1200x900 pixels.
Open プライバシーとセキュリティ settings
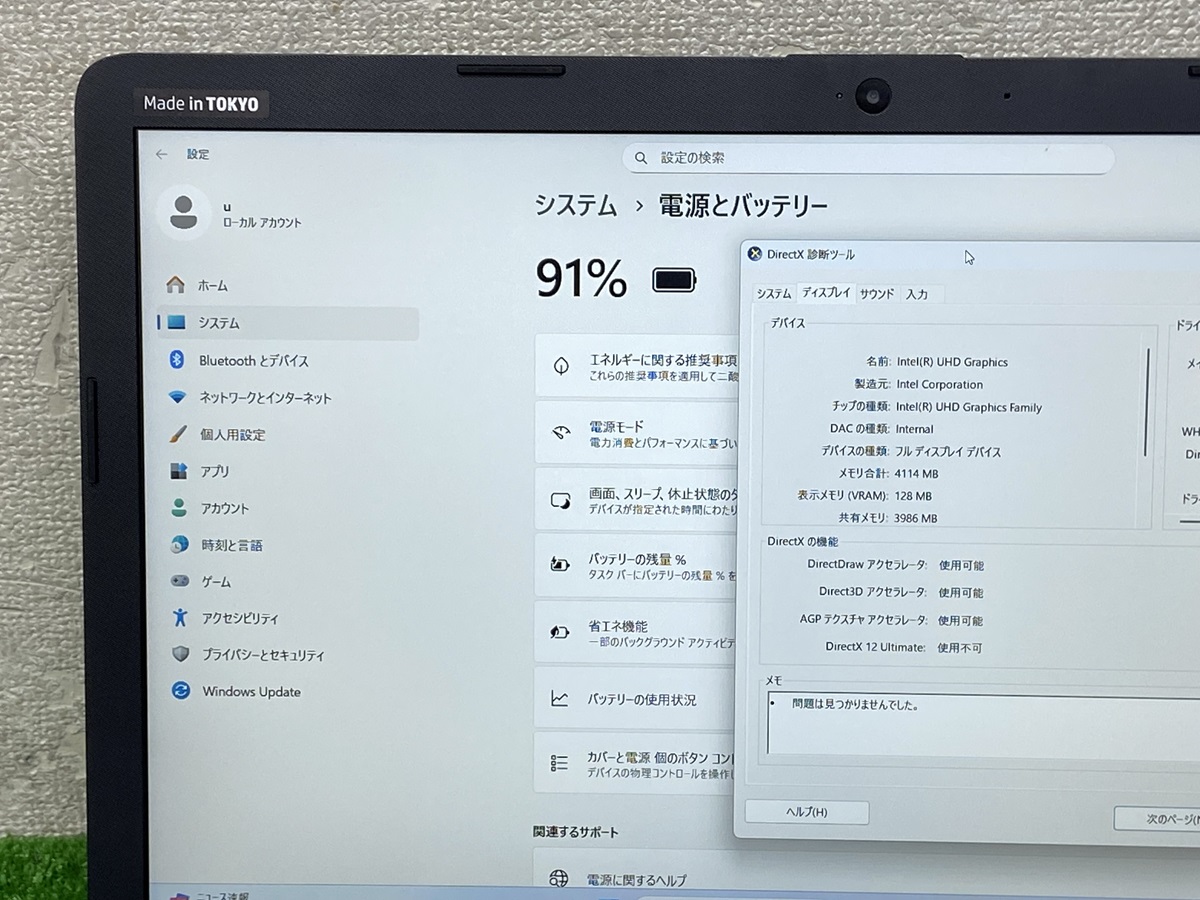[x=262, y=655]
